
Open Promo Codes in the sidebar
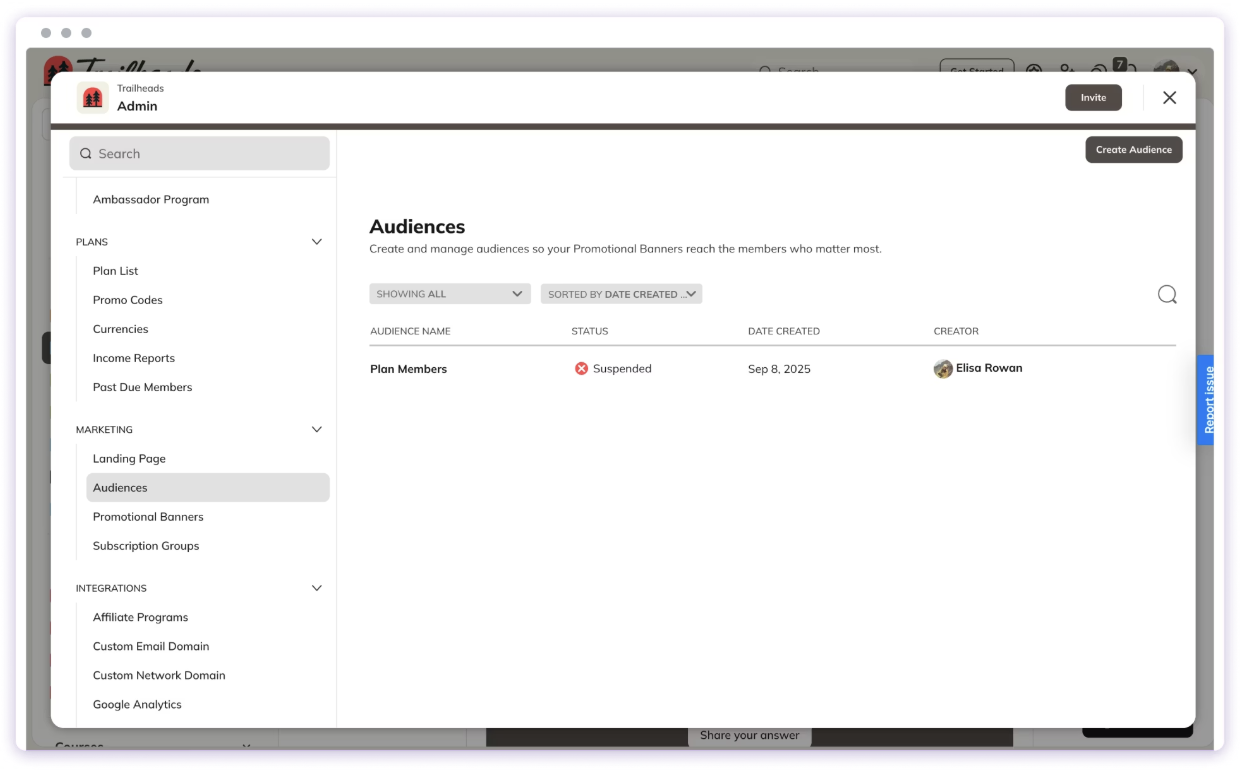point(128,300)
